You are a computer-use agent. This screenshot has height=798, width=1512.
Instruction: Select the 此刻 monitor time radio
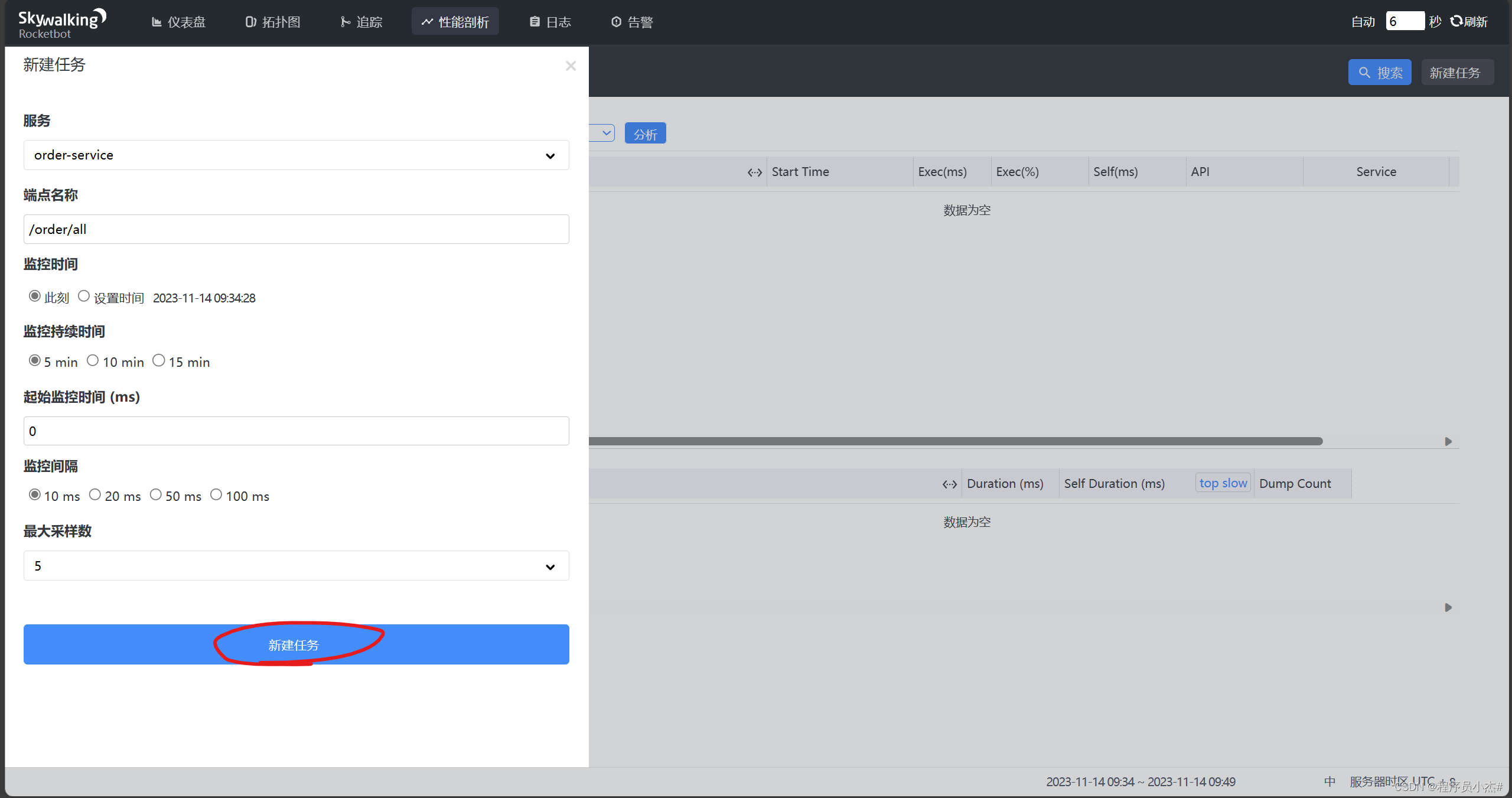(x=35, y=296)
